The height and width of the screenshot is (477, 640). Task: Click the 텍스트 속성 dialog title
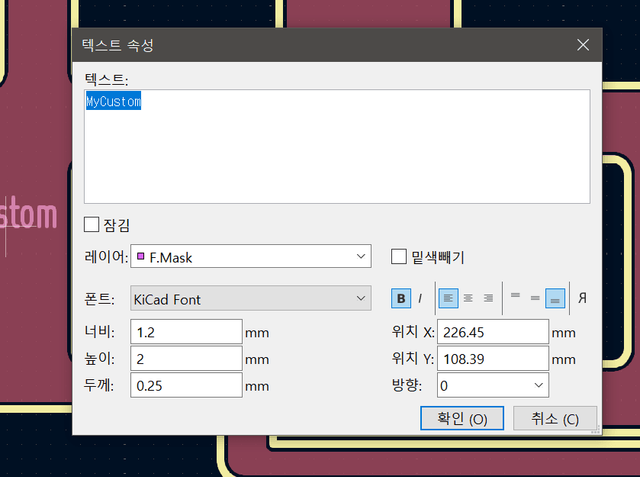118,45
